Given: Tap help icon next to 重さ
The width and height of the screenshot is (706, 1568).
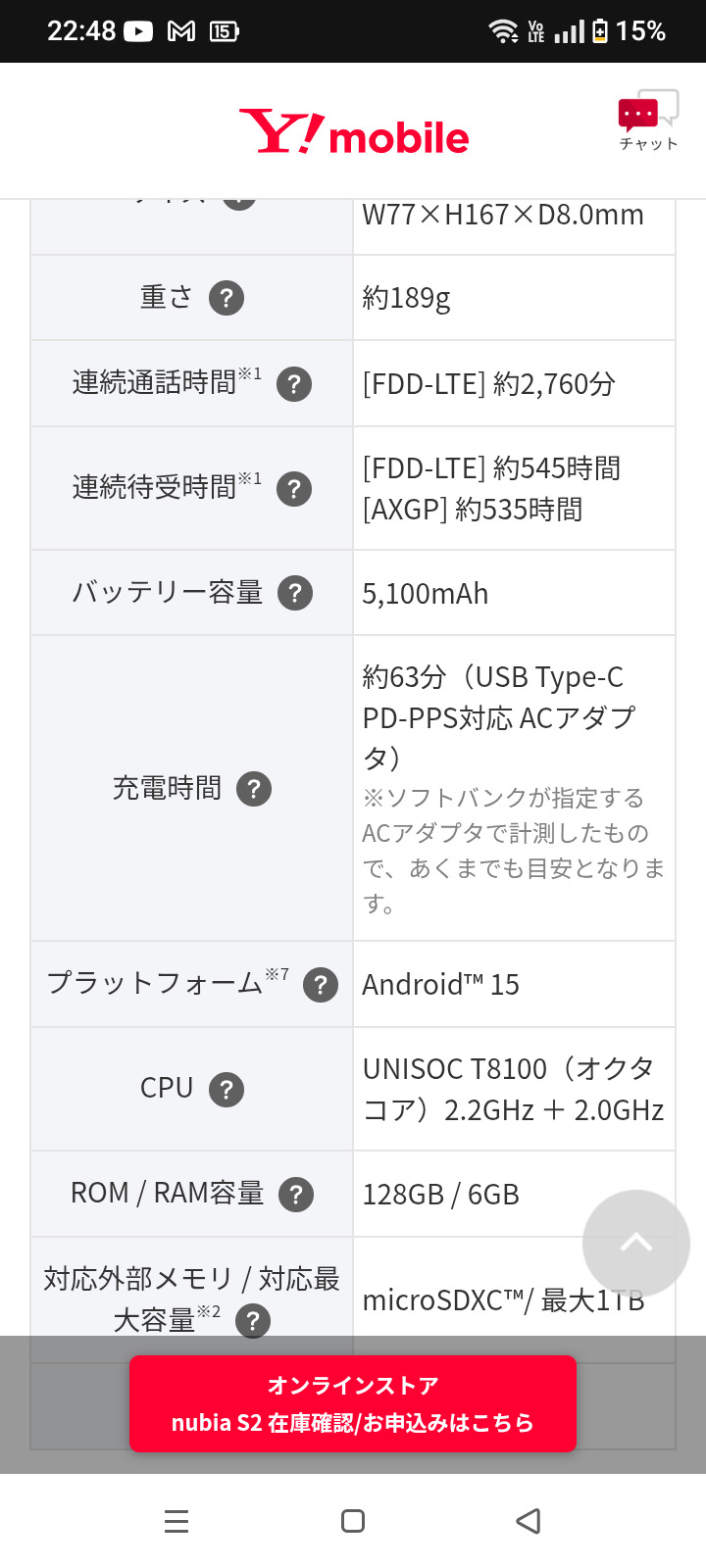Looking at the screenshot, I should coord(227,298).
